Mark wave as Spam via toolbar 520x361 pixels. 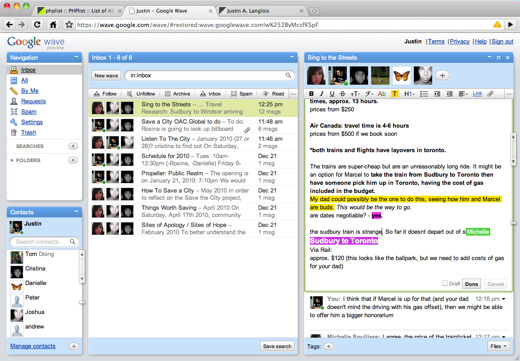(242, 94)
